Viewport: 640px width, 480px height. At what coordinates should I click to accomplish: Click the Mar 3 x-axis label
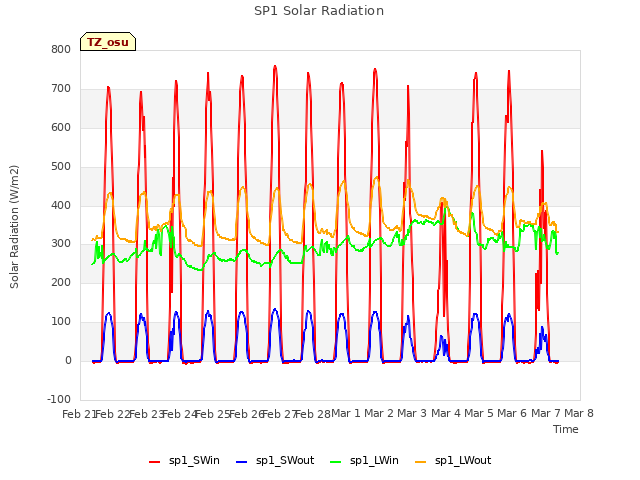tap(412, 413)
